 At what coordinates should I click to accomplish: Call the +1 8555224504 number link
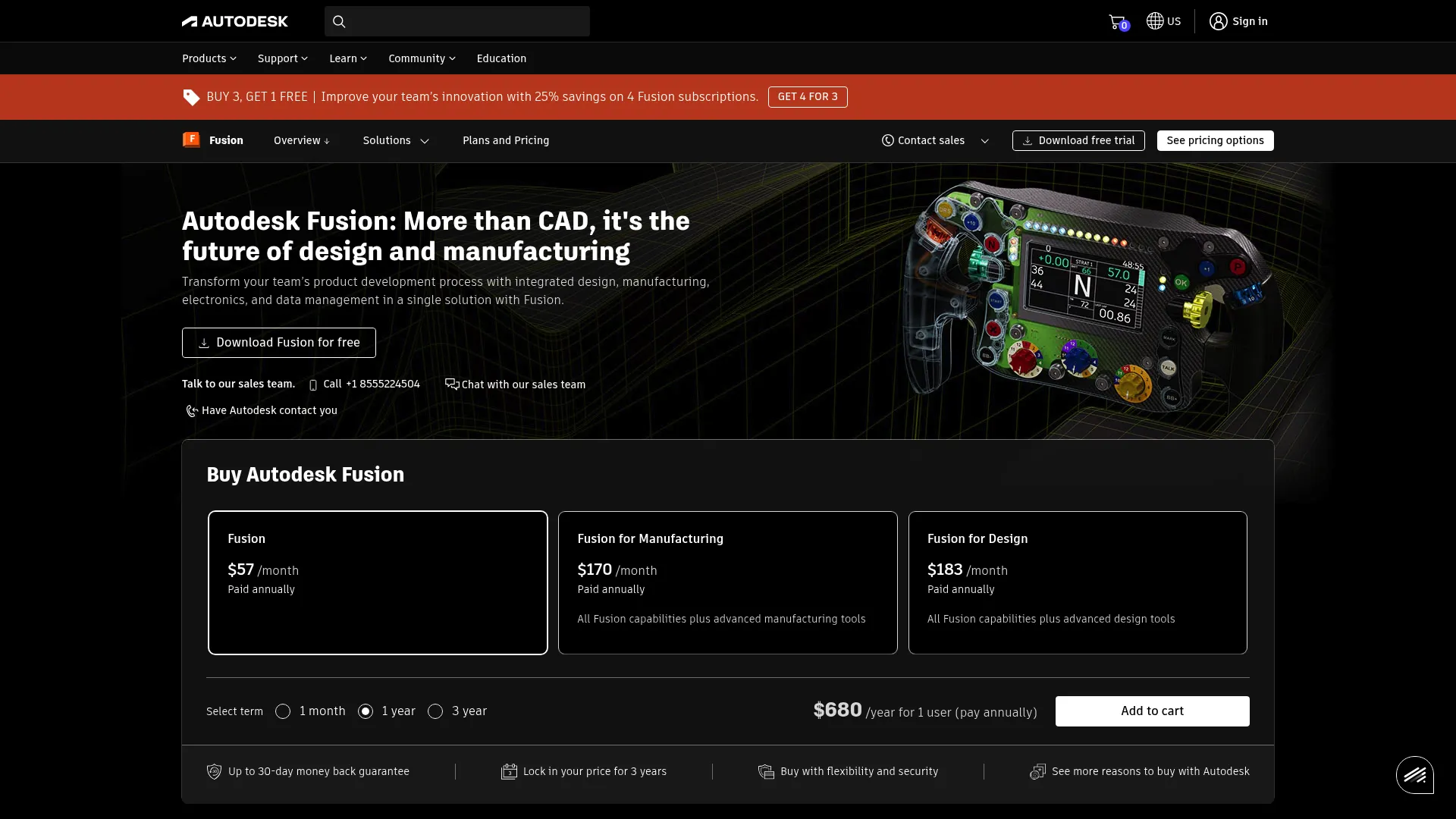click(x=382, y=384)
